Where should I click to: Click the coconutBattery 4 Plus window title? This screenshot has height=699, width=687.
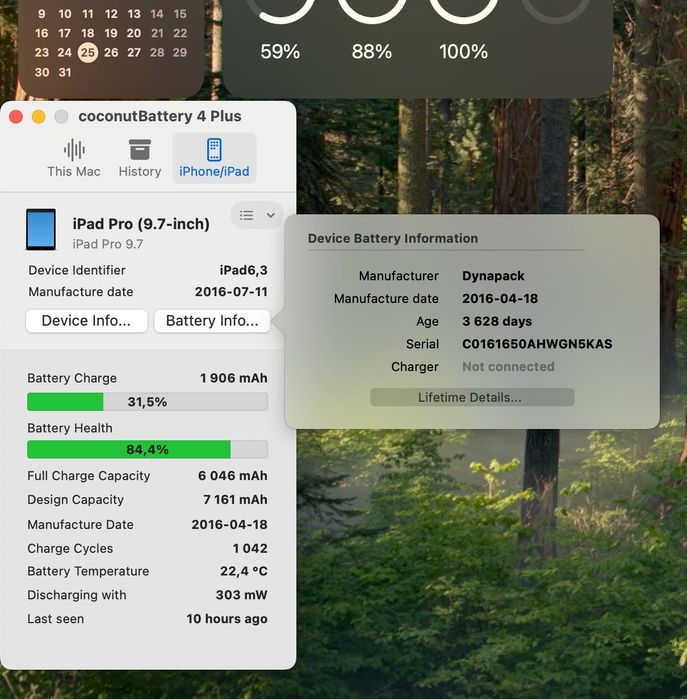coord(160,116)
